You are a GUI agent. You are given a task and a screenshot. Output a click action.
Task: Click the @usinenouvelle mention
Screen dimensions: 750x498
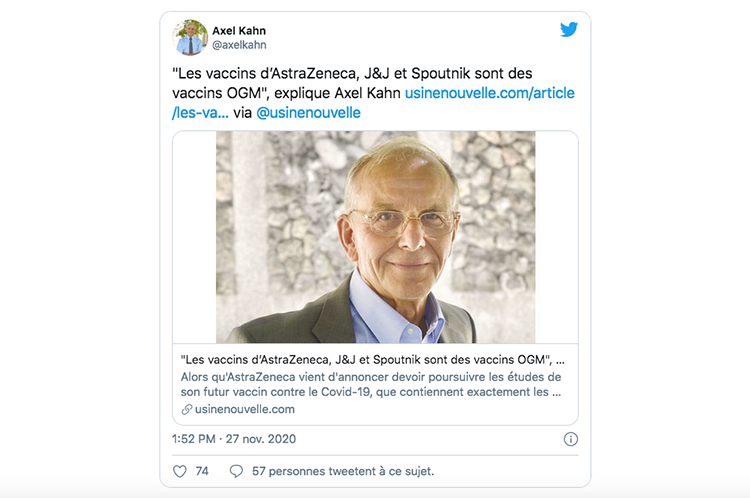[x=308, y=113]
